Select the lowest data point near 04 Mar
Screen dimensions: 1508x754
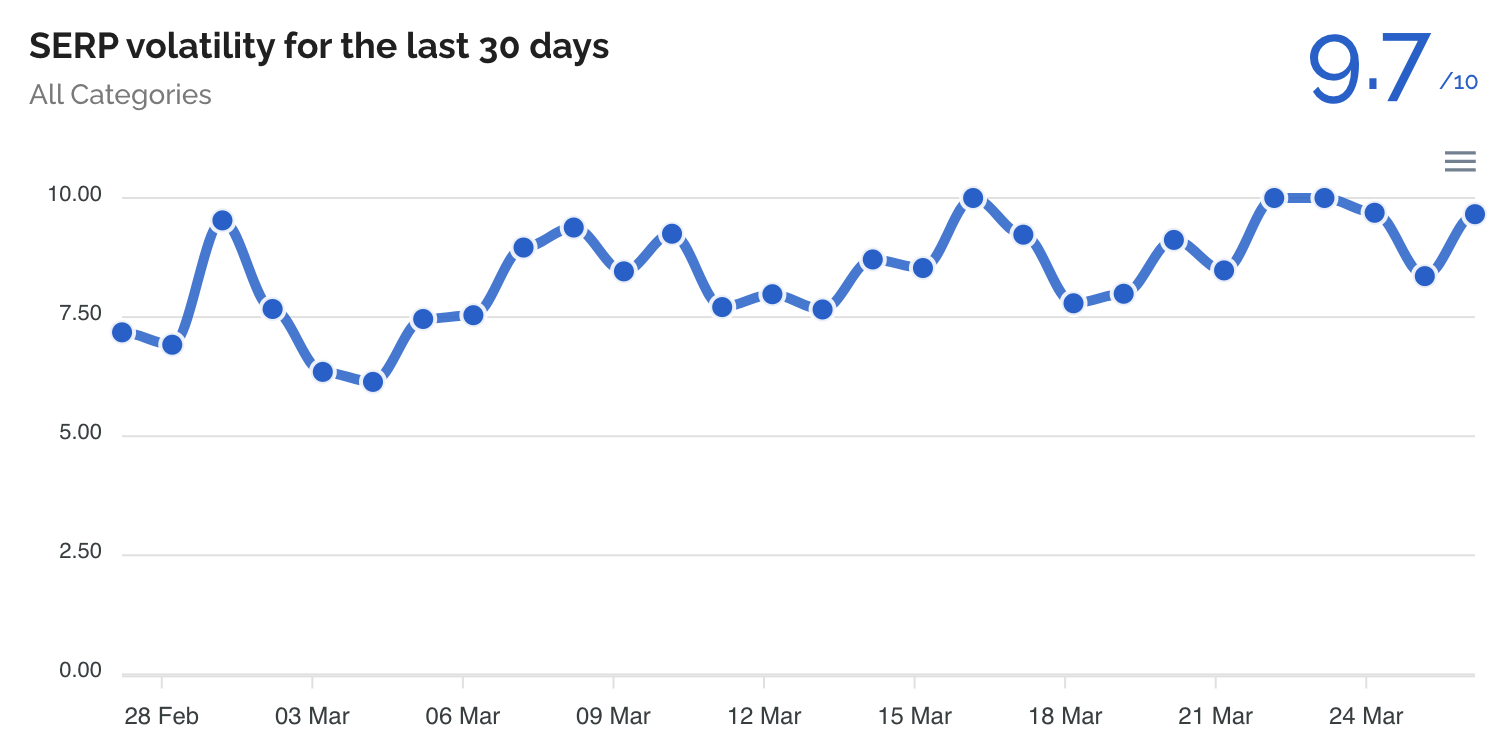coord(373,382)
